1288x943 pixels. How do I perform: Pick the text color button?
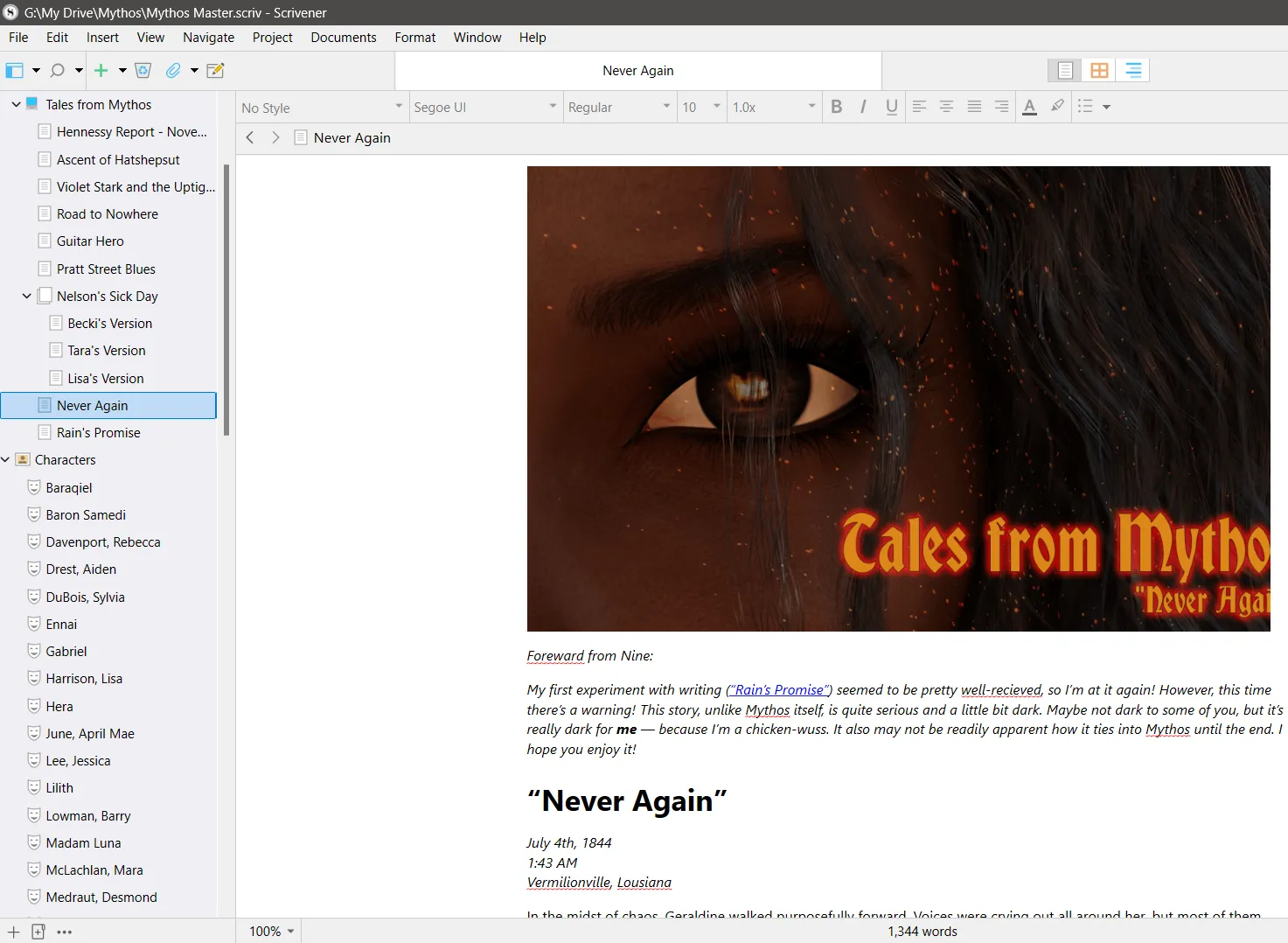pyautogui.click(x=1030, y=106)
